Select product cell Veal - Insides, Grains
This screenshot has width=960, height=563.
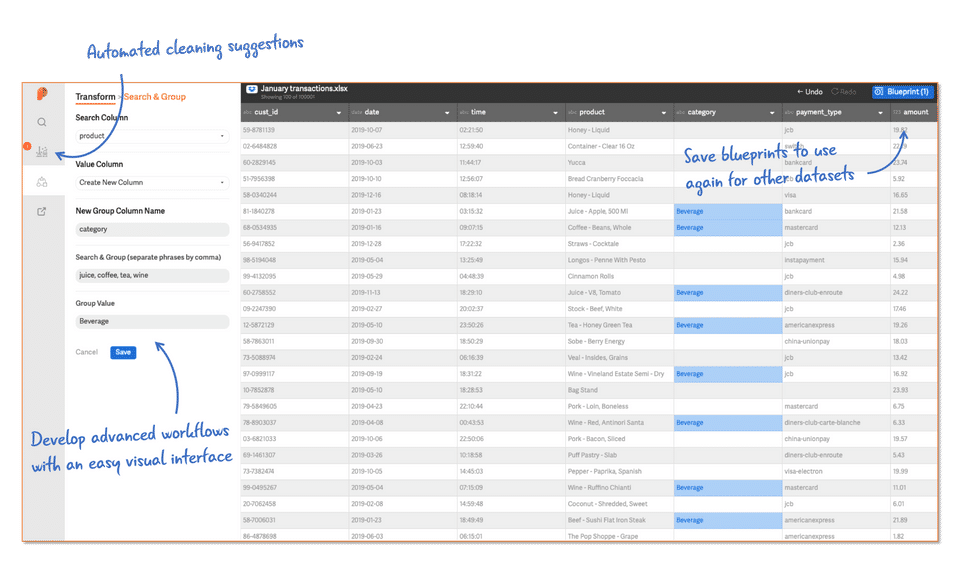[x=620, y=357]
